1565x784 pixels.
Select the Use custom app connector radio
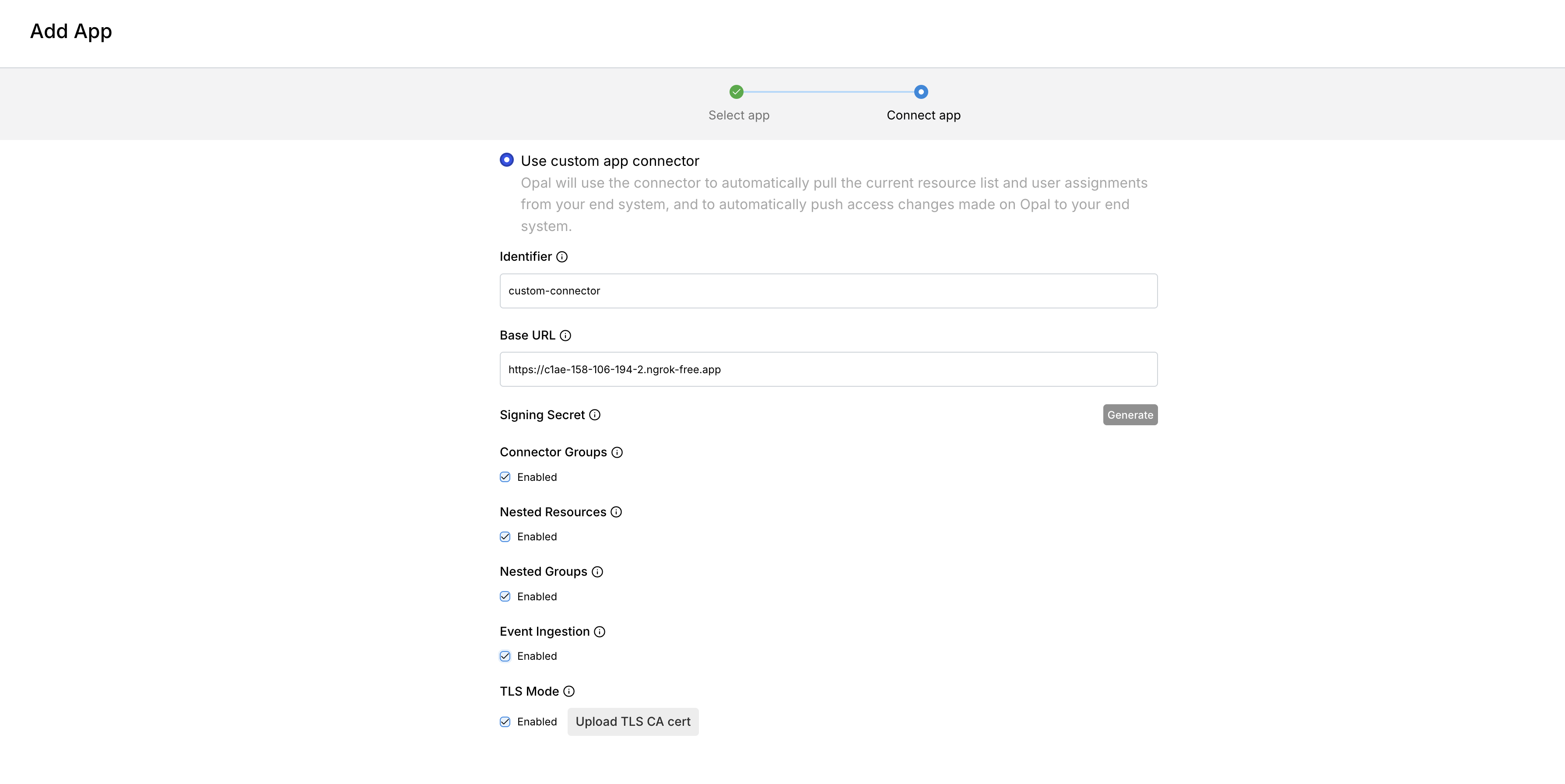(x=507, y=160)
